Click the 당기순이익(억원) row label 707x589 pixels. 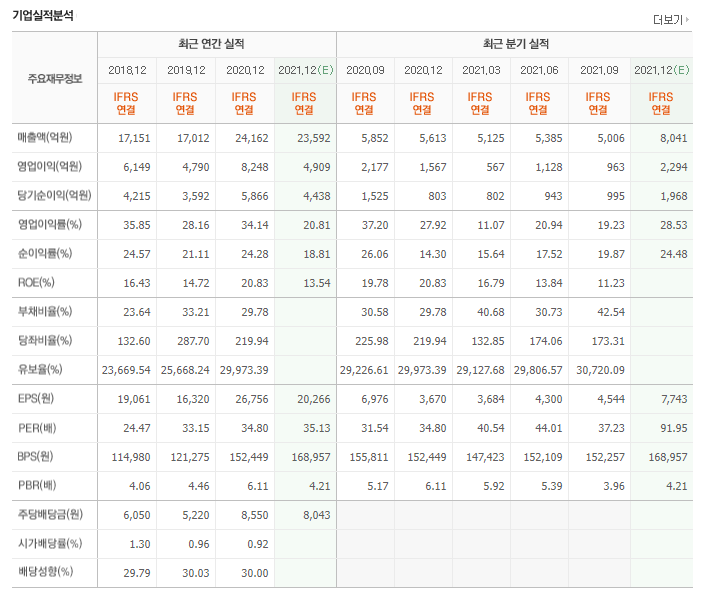55,195
